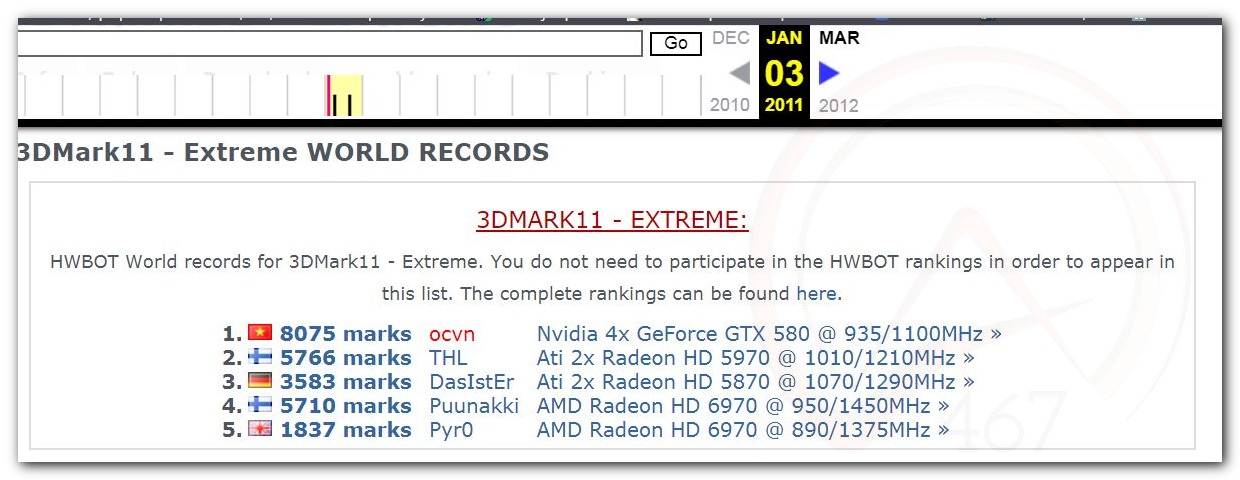Click highlighted JAN 03 2011 capture date
This screenshot has width=1240, height=480.
pyautogui.click(x=784, y=72)
